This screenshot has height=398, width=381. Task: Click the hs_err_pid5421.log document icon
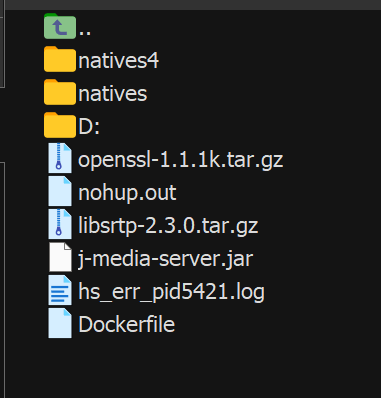tap(60, 290)
